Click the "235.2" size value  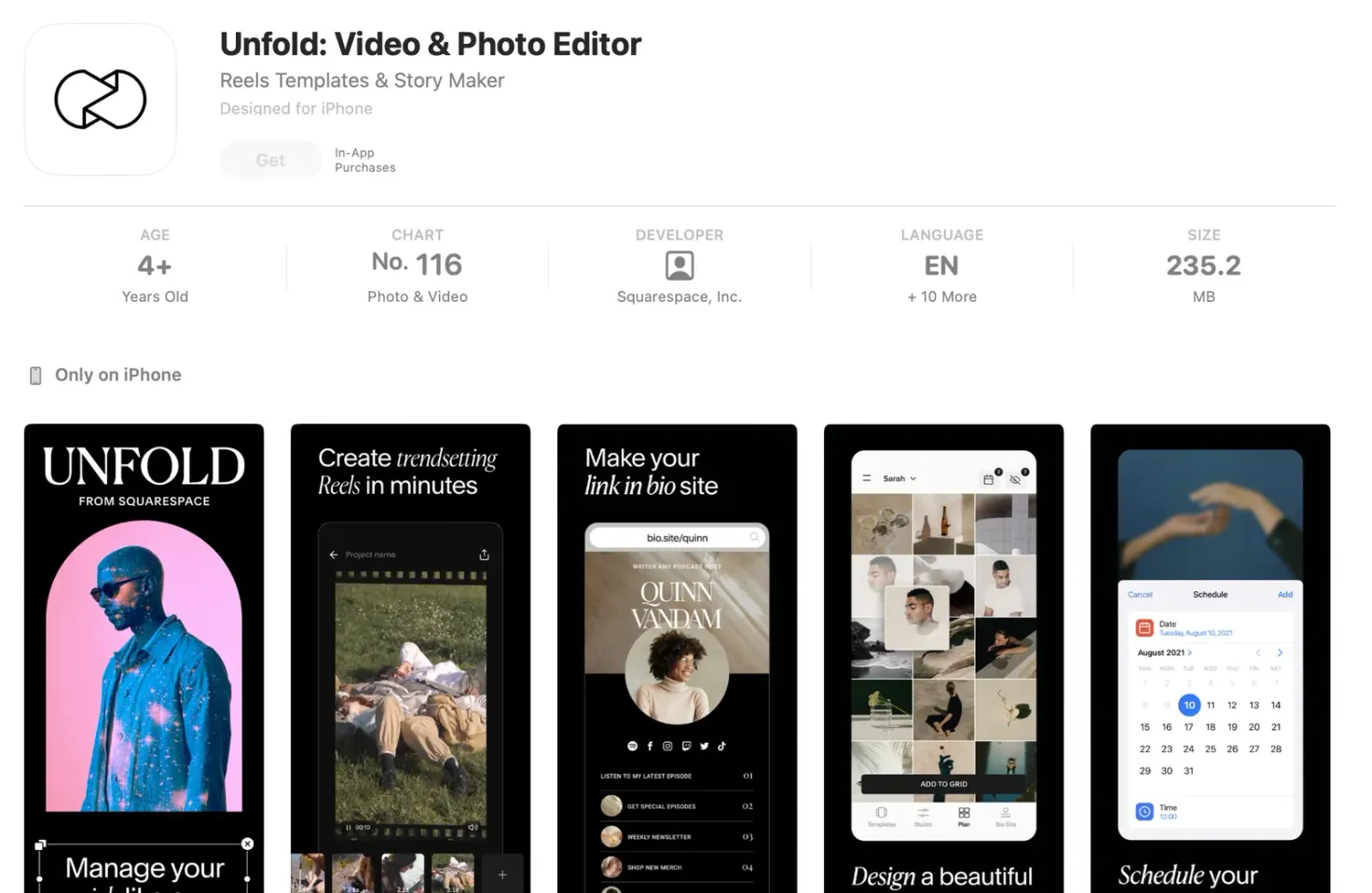(x=1203, y=266)
